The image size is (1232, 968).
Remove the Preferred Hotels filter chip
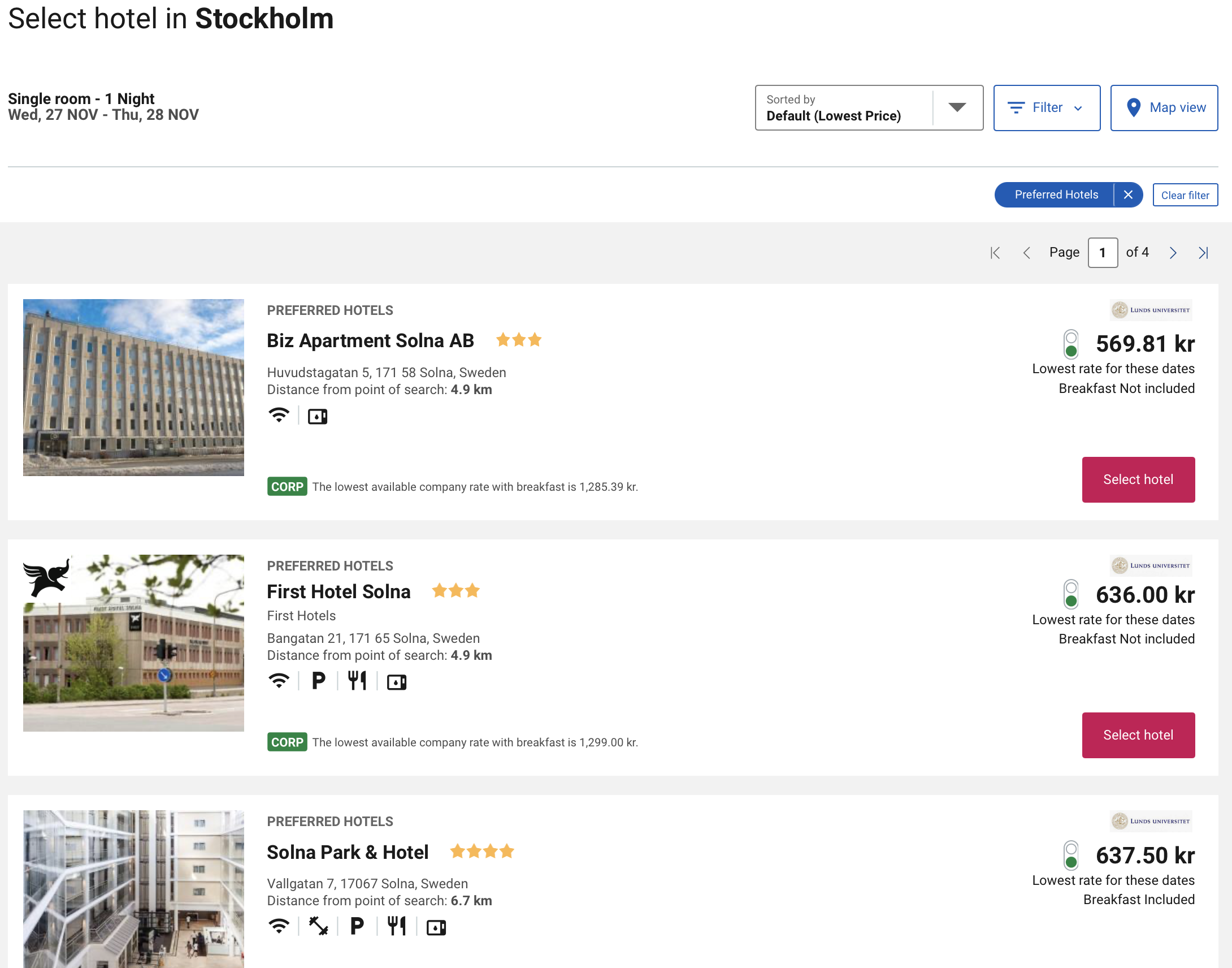pos(1128,195)
